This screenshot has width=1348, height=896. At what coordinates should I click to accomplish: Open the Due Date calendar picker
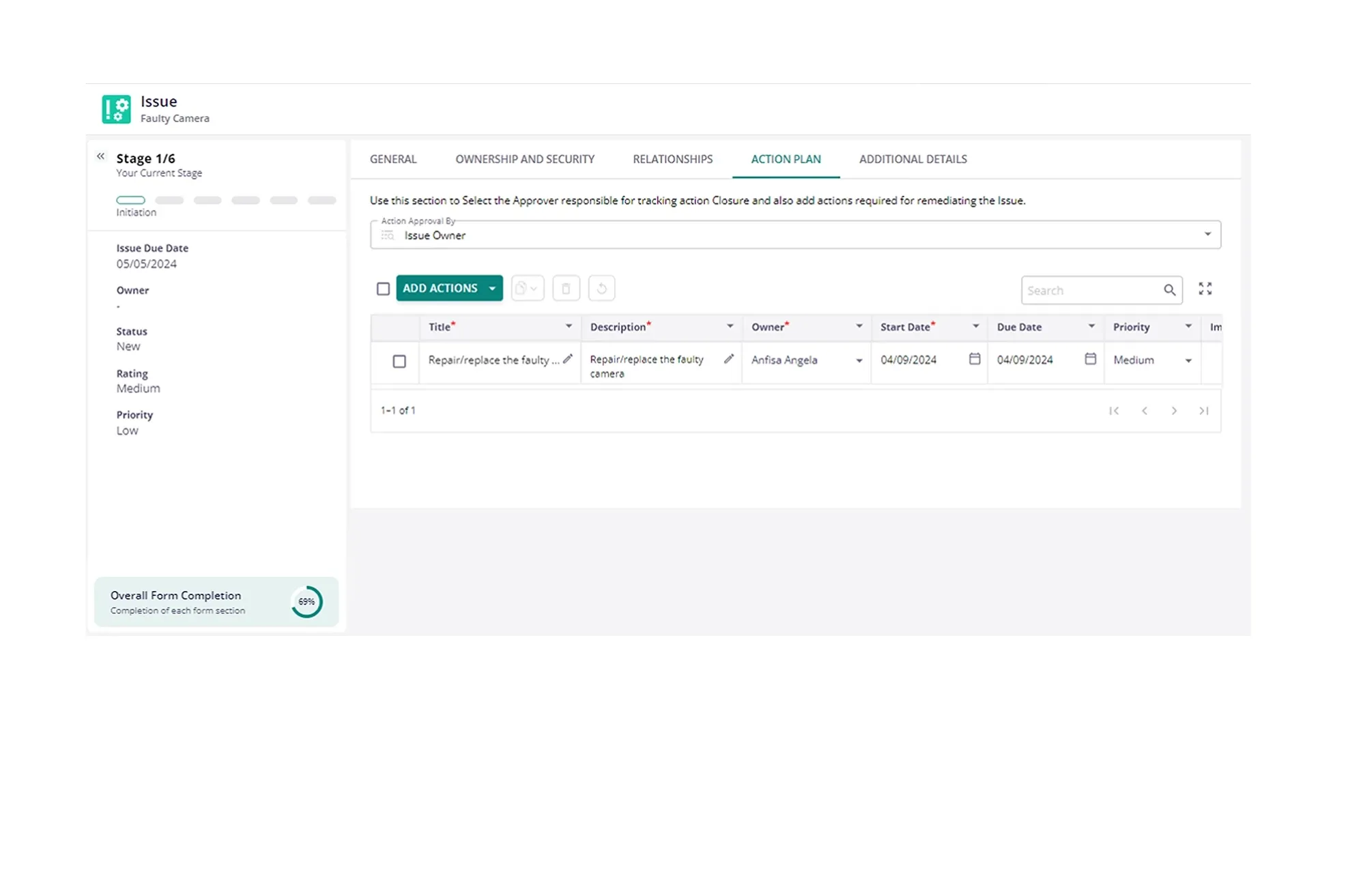1091,359
